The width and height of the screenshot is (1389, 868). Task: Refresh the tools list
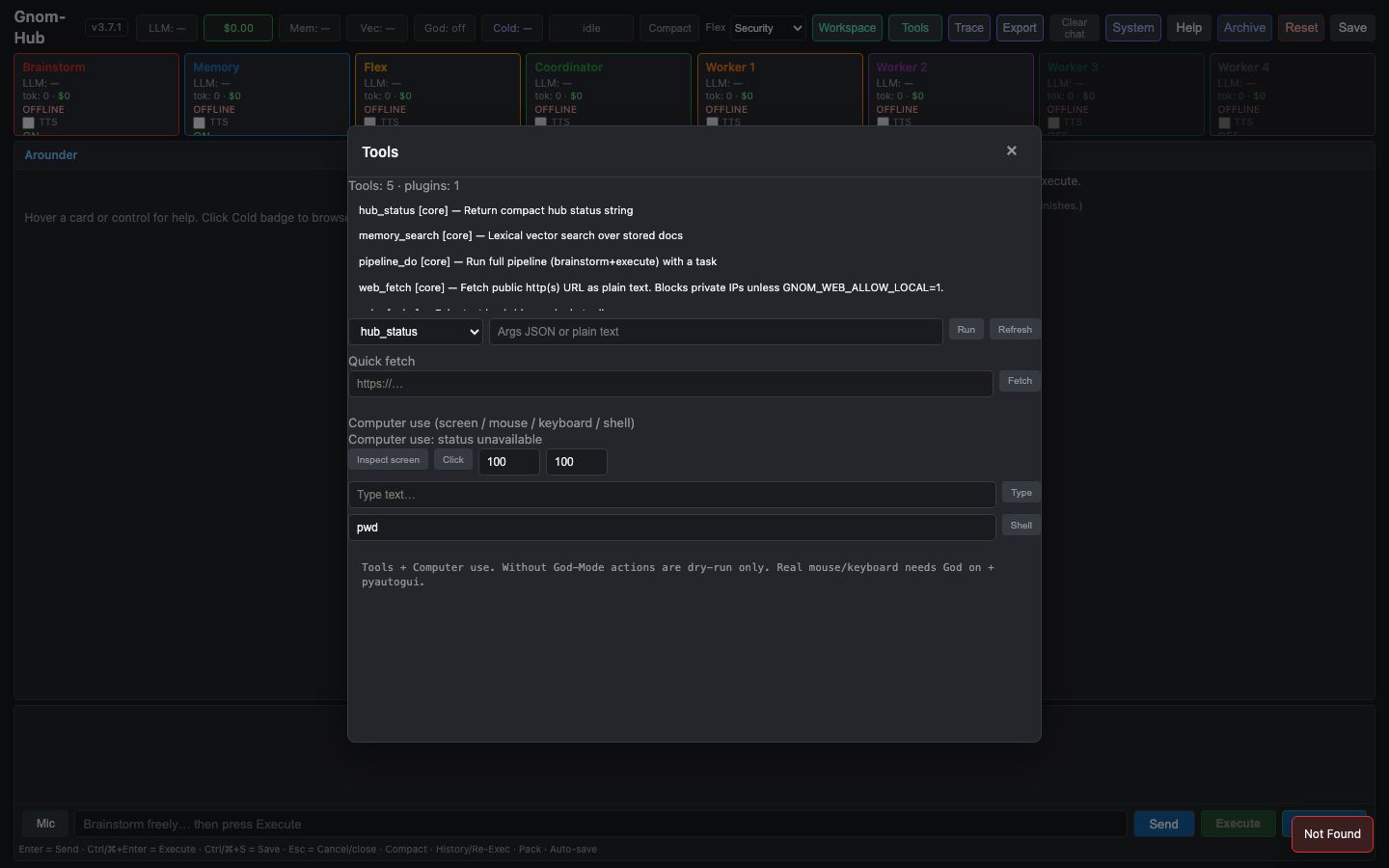(1015, 330)
